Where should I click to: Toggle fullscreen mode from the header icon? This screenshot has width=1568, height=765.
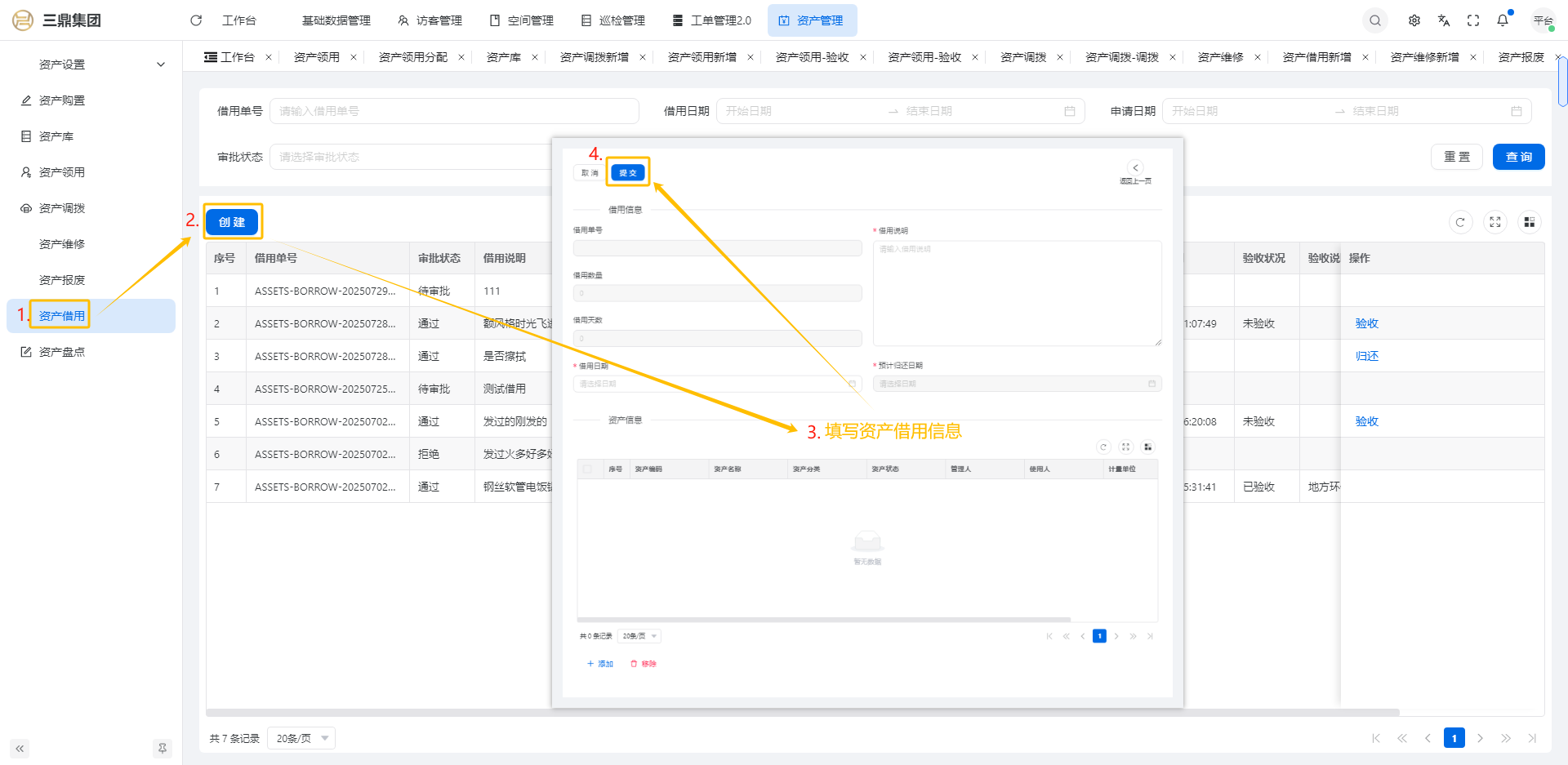(x=1473, y=20)
